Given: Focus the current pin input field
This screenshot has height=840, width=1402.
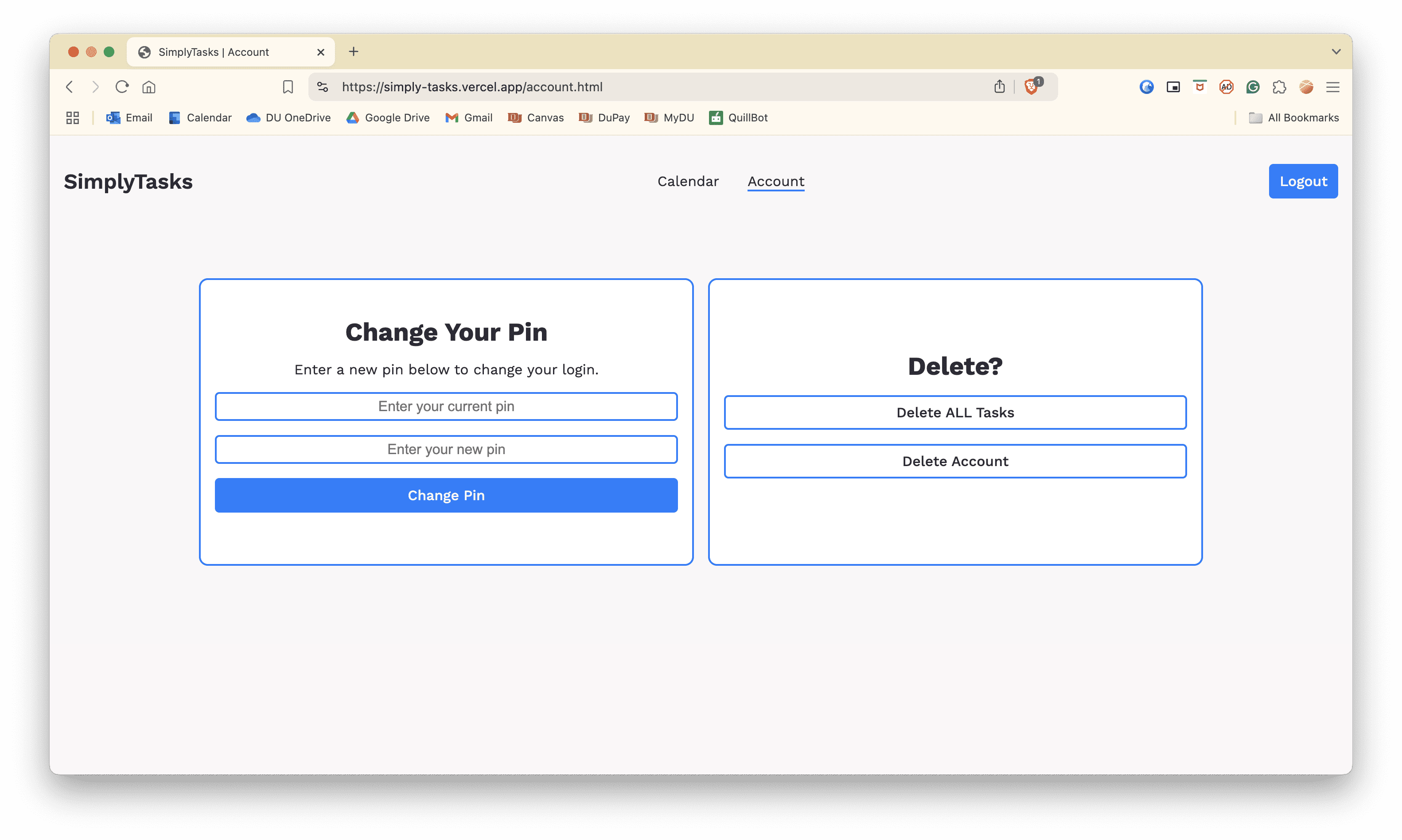Looking at the screenshot, I should click(446, 406).
